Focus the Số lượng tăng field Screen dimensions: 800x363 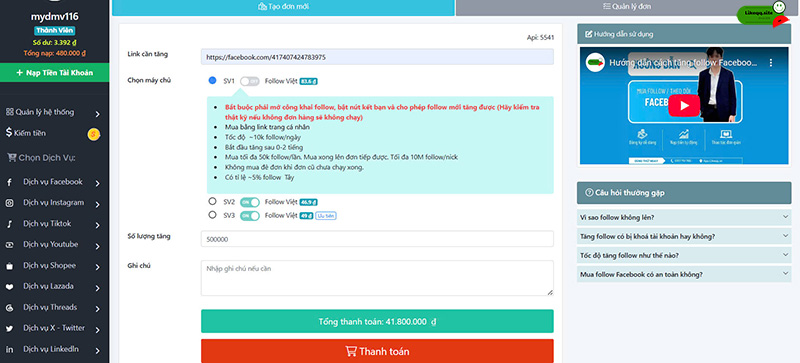coord(377,239)
